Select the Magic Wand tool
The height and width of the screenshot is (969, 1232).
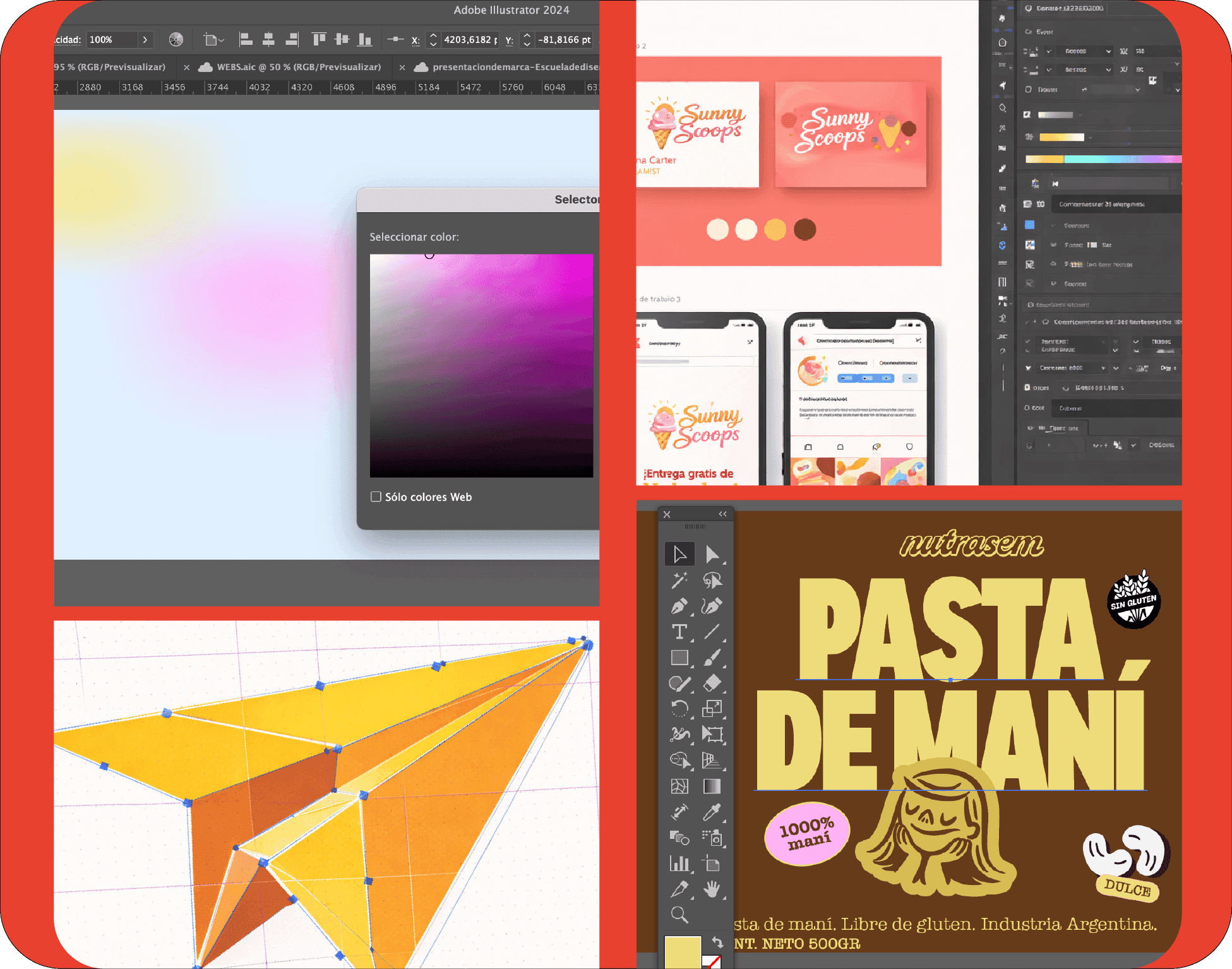(679, 580)
